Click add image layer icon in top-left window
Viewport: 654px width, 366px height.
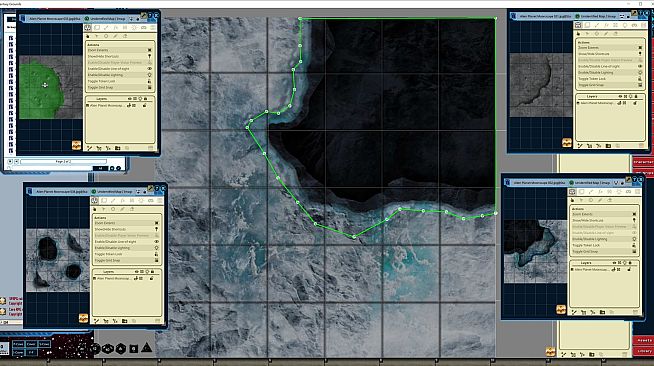click(99, 148)
